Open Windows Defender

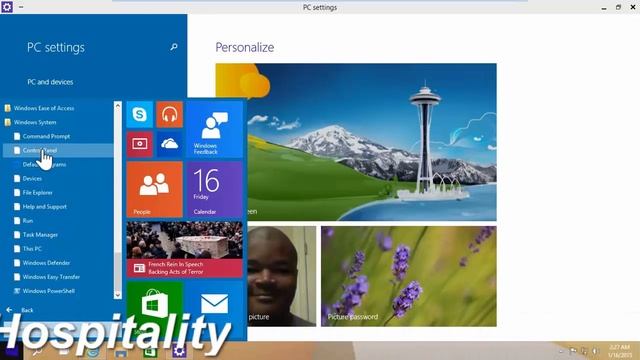tap(46, 263)
